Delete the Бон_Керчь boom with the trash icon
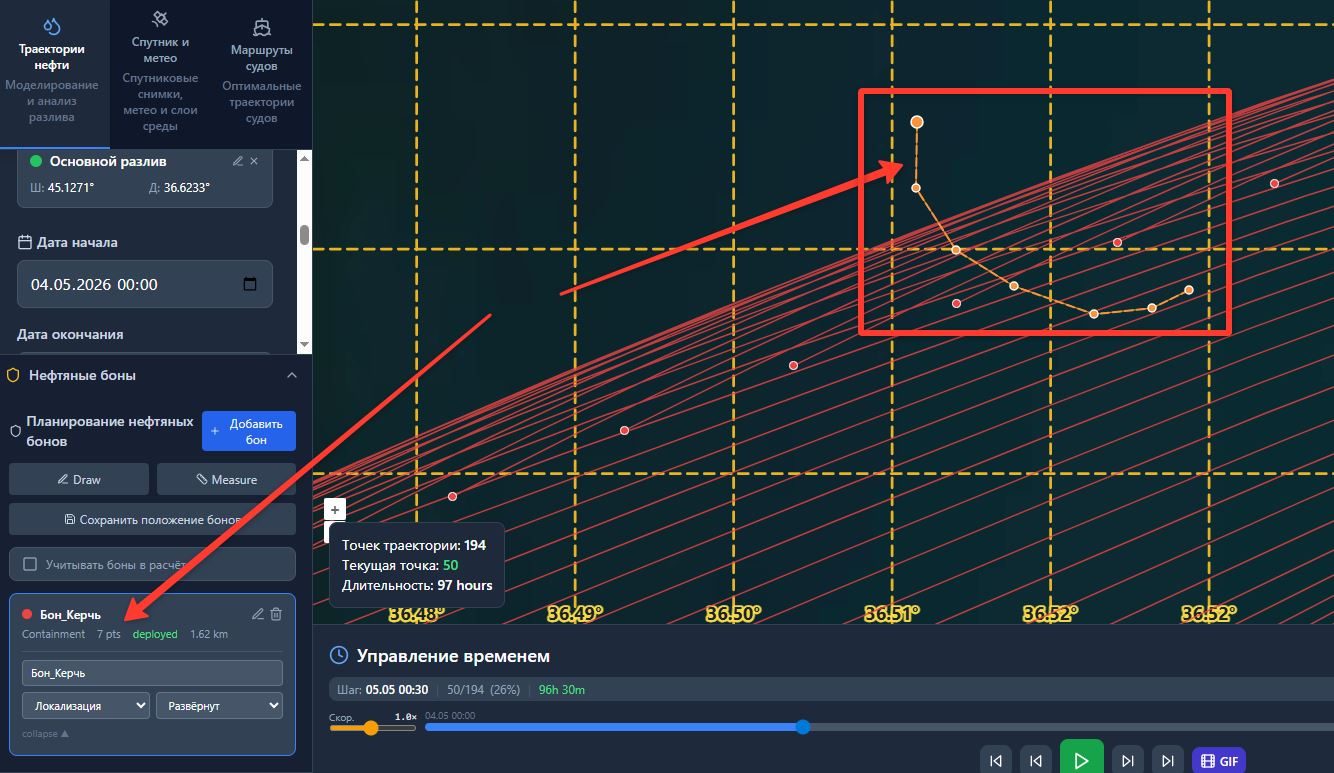The width and height of the screenshot is (1334, 773). click(276, 614)
